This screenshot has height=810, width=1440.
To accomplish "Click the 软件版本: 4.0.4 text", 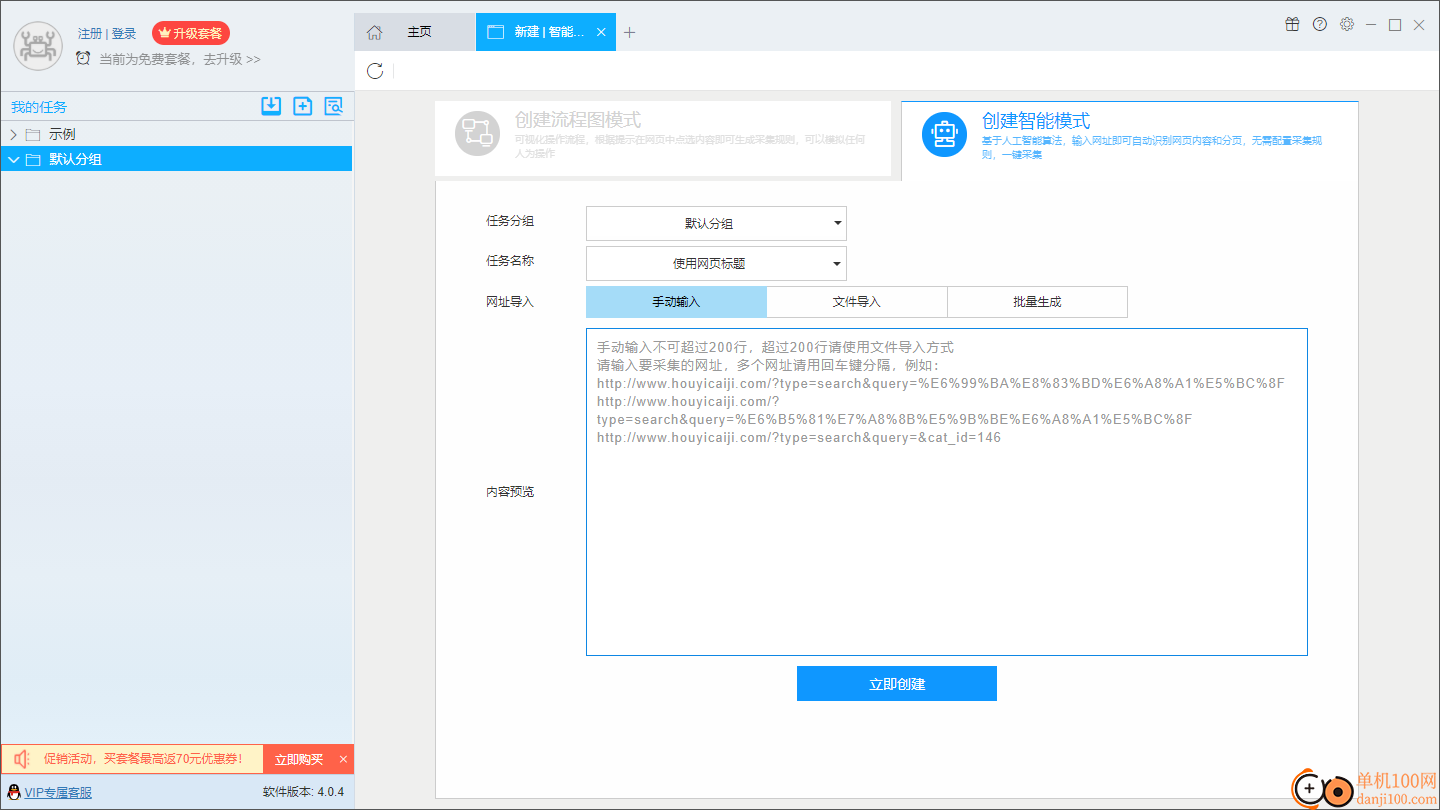I will click(x=303, y=792).
